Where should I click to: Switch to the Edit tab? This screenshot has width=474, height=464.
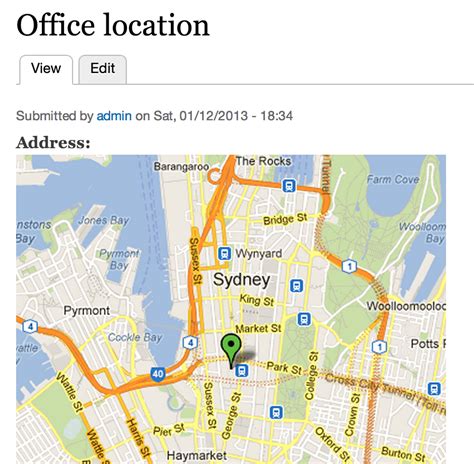coord(102,69)
